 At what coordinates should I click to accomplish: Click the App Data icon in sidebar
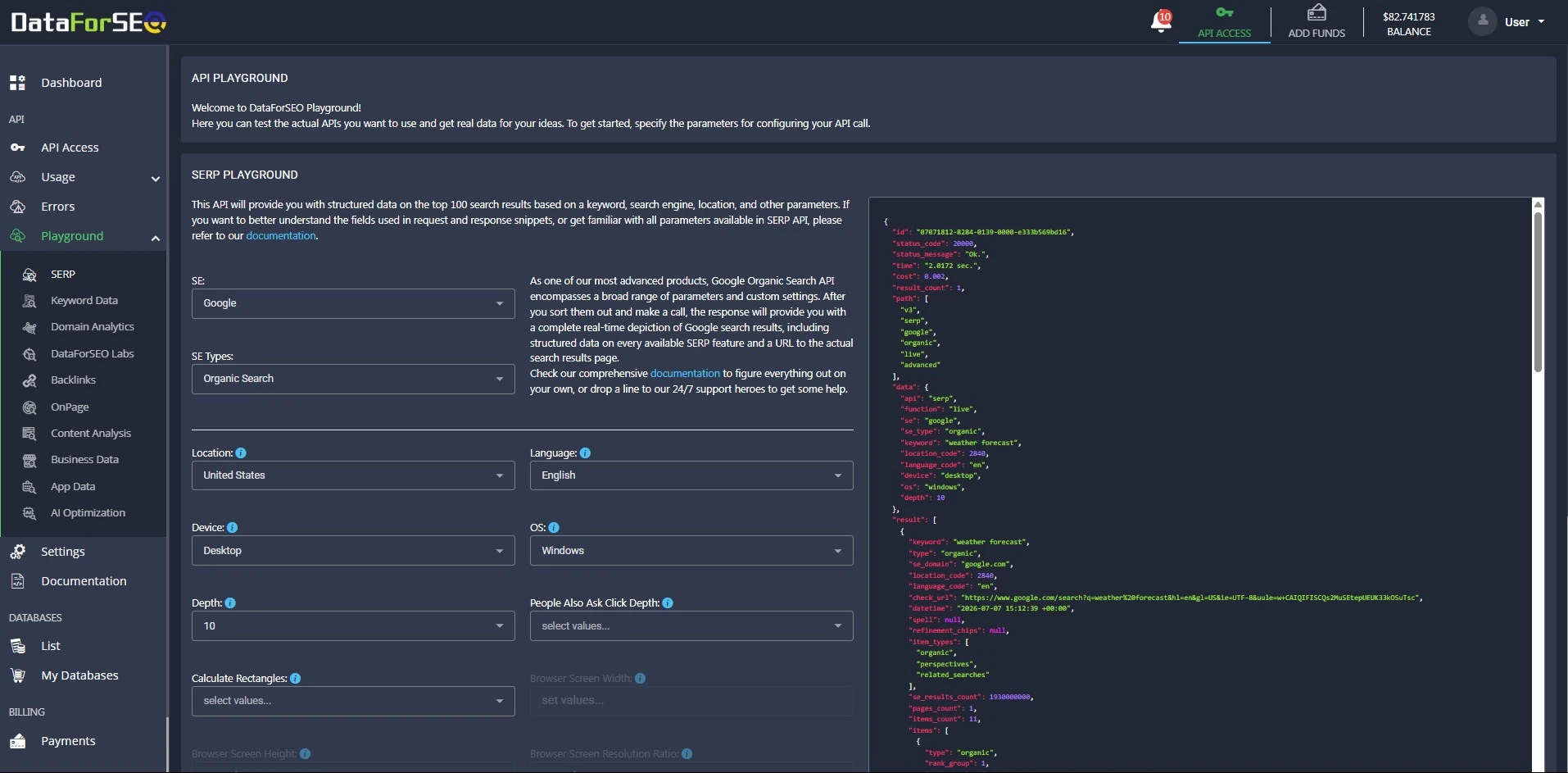(29, 487)
